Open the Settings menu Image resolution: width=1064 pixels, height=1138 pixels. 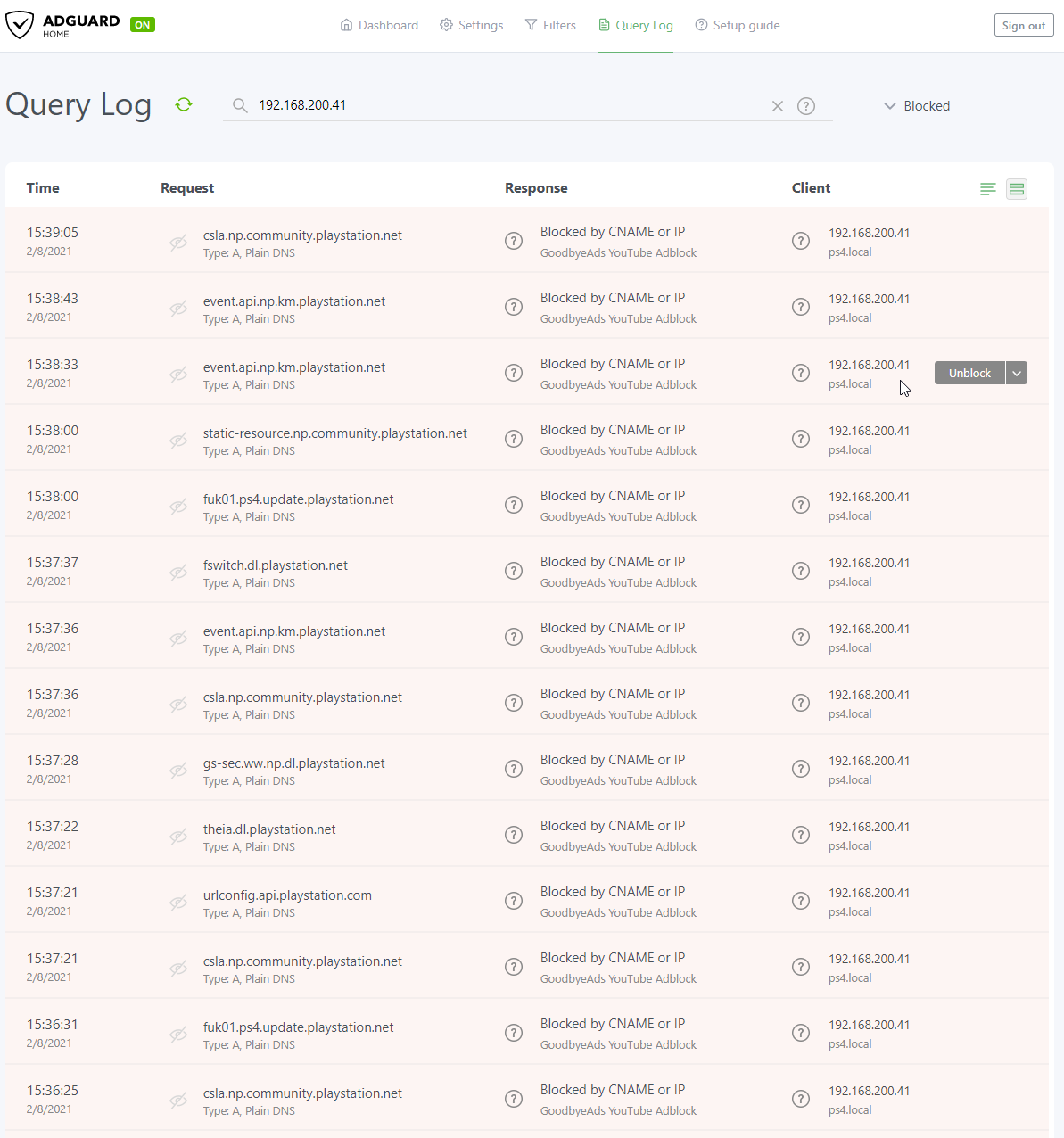[x=472, y=25]
